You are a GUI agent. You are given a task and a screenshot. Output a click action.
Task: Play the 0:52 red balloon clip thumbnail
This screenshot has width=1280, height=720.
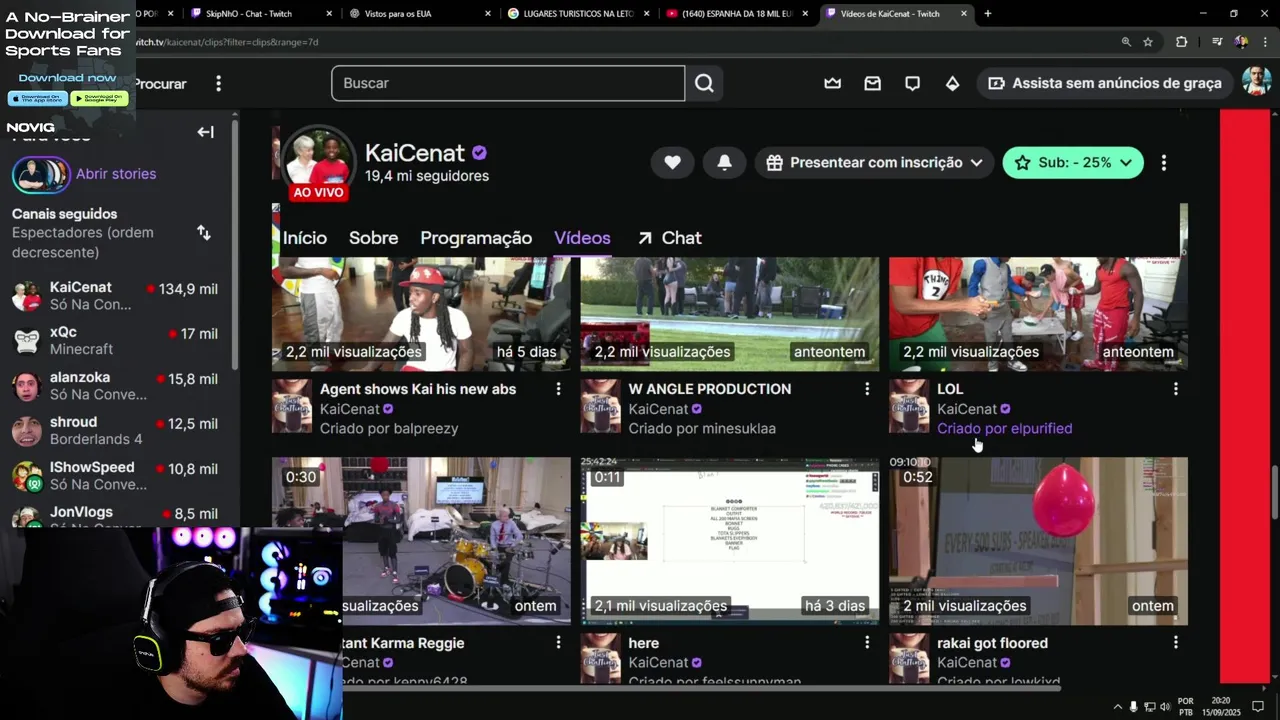pos(1038,541)
